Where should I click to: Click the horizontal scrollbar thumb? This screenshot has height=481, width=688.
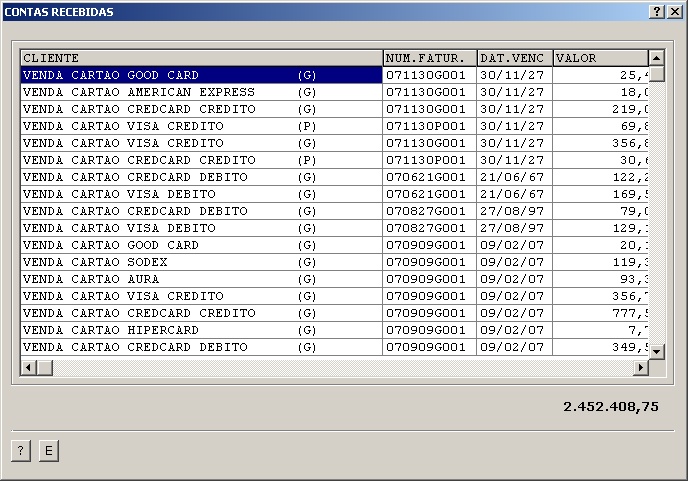[45, 367]
